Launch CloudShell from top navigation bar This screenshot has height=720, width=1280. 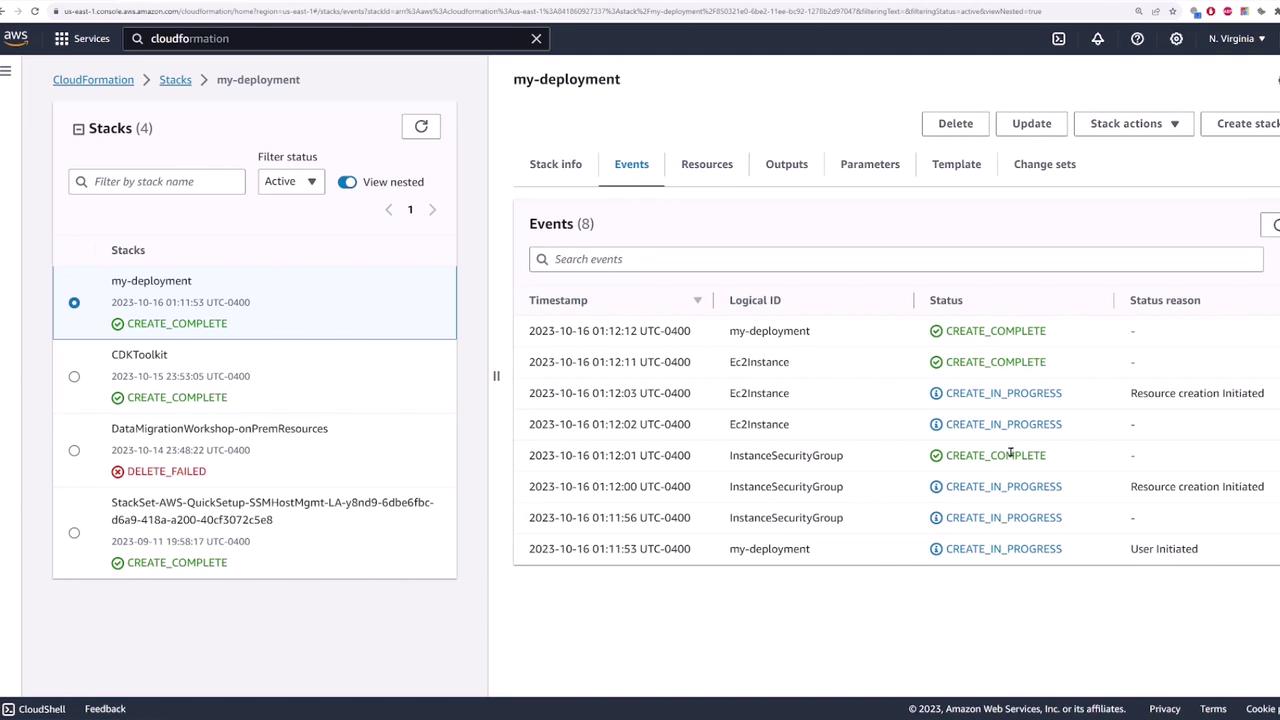[1058, 38]
